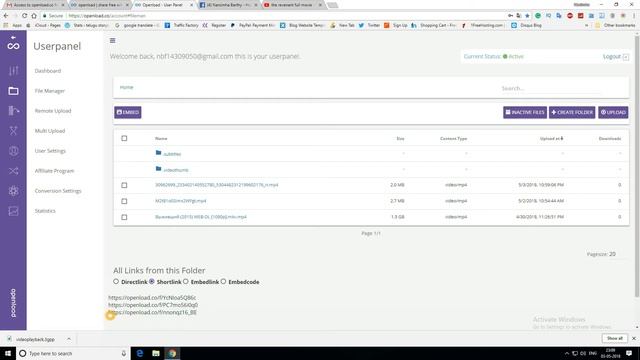Open Dashboard sliders icon in sidebar

coord(13,71)
